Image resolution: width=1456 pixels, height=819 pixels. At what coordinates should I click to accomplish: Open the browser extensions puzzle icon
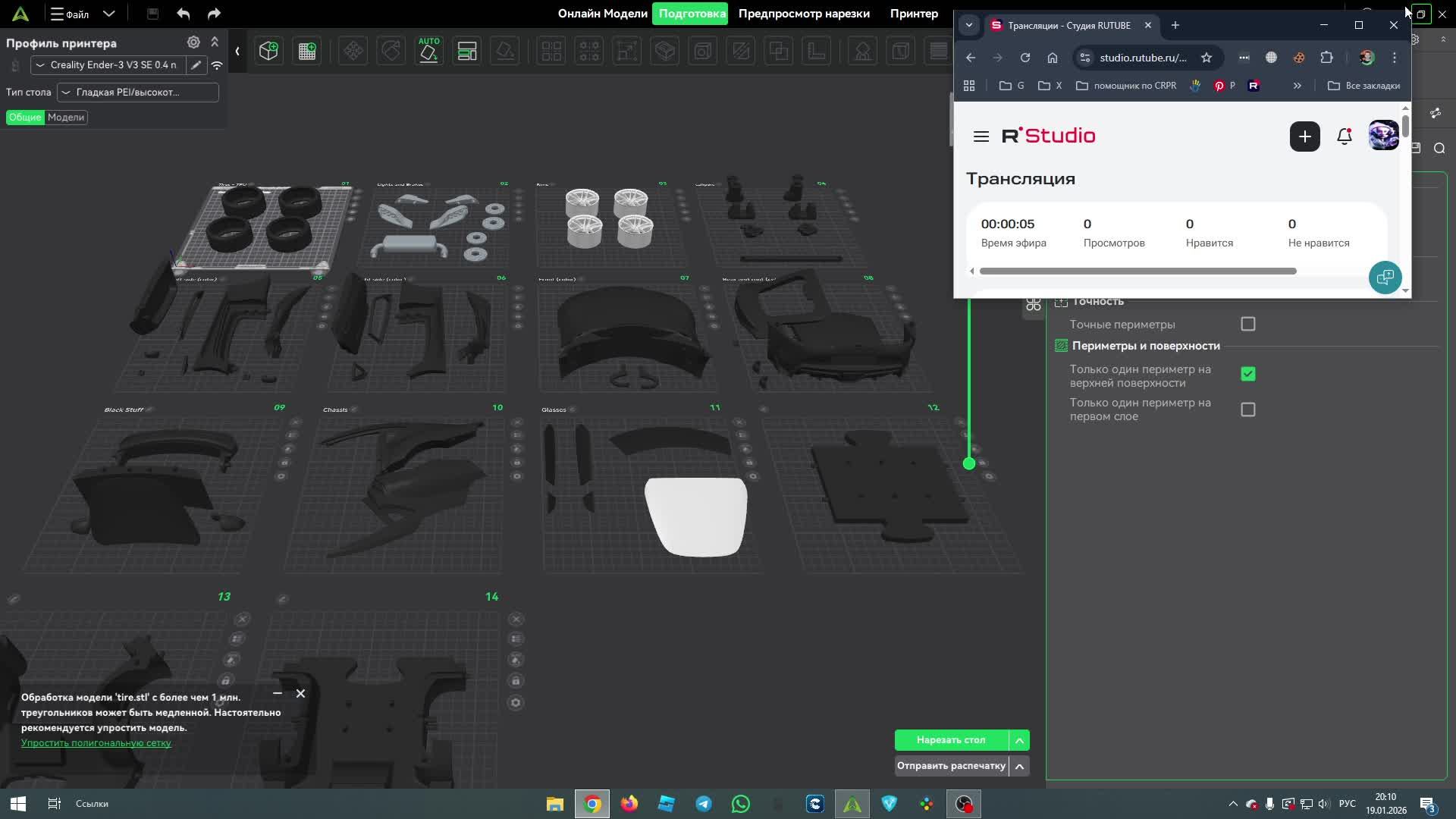pos(1326,58)
